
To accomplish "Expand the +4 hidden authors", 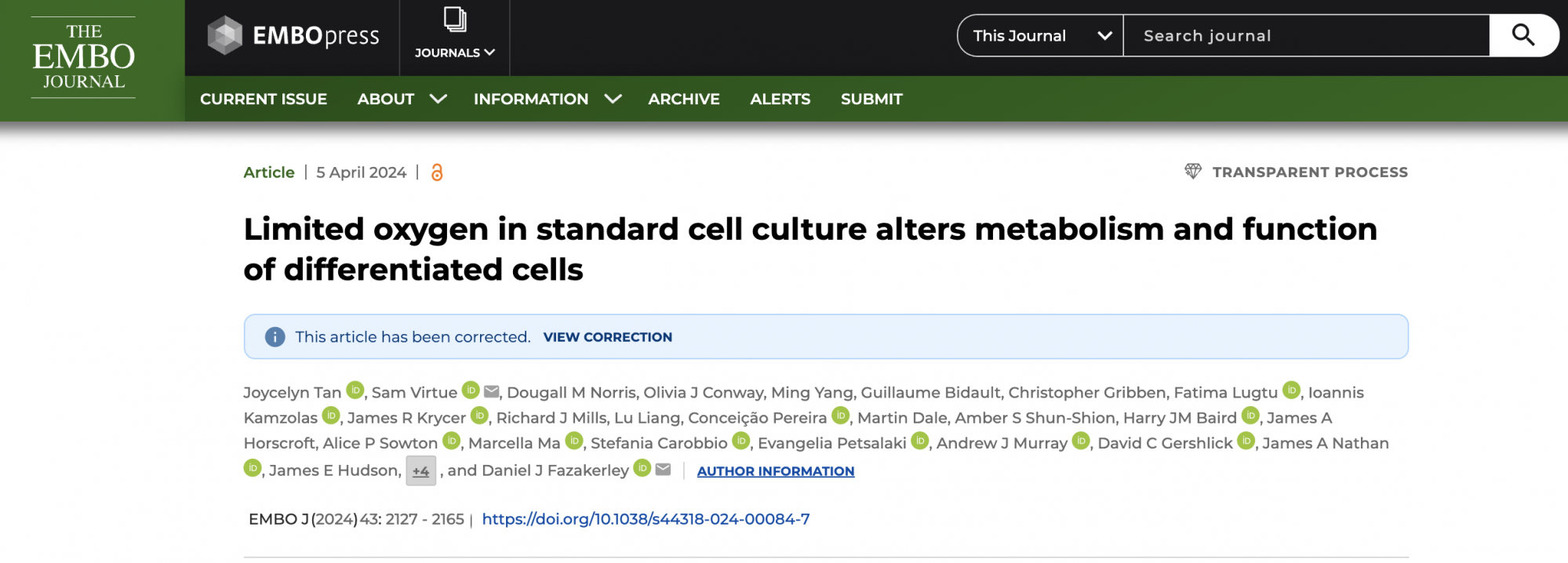I will click(x=420, y=471).
